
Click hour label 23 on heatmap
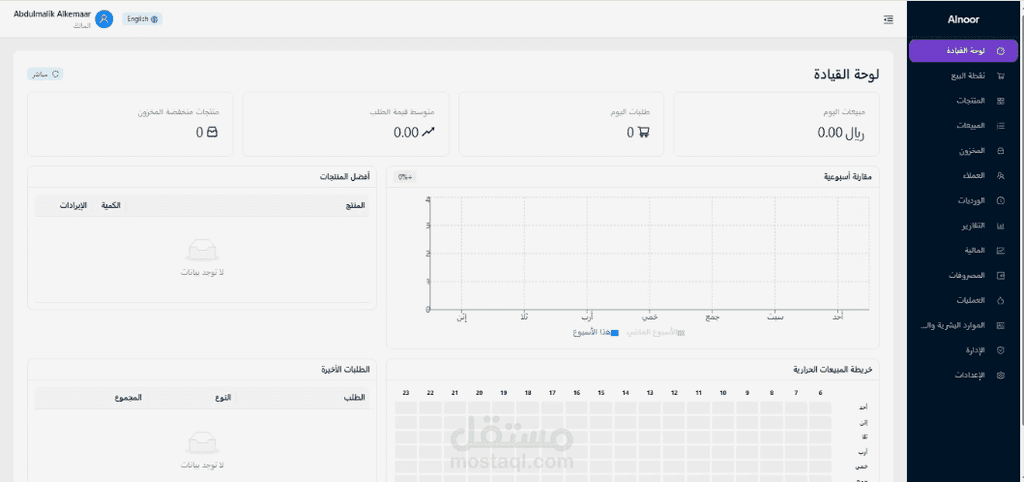406,393
